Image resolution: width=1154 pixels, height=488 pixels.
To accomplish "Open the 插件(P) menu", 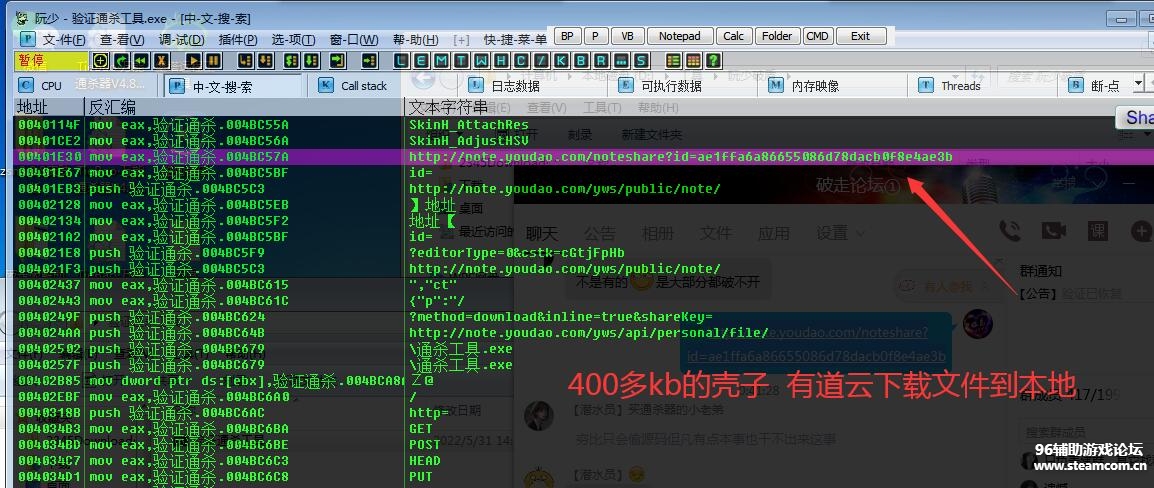I will [238, 39].
